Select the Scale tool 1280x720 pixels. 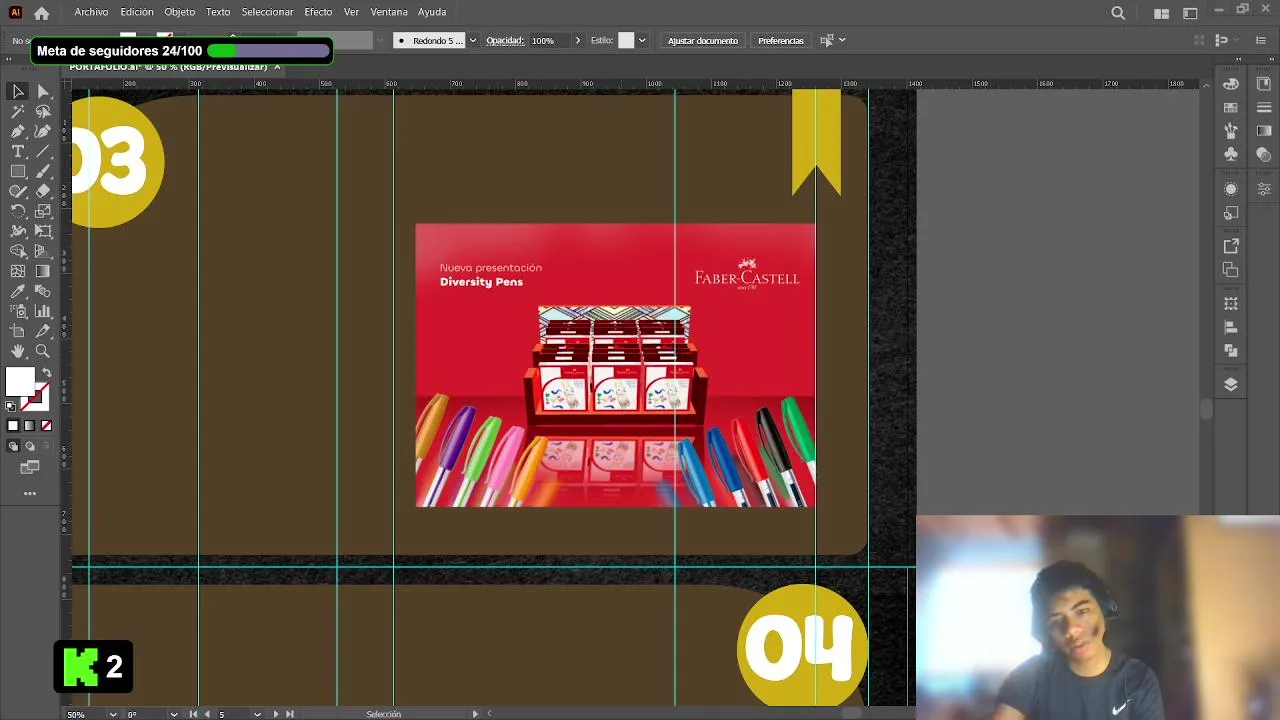[43, 211]
